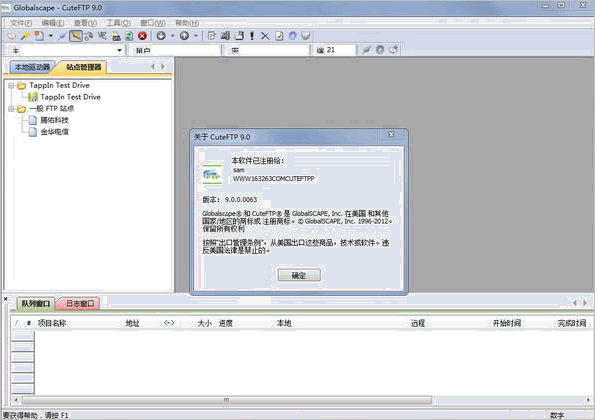Click the Edit file toolbar icon

tap(211, 36)
